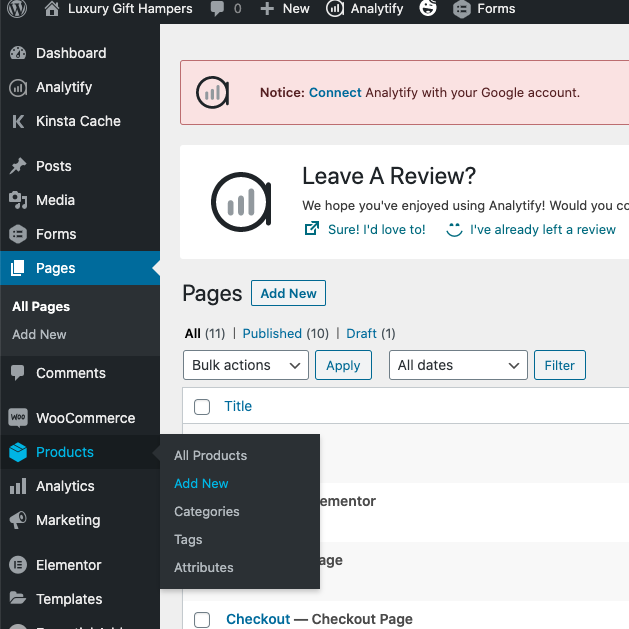
Task: Click the Filter button
Action: [560, 365]
